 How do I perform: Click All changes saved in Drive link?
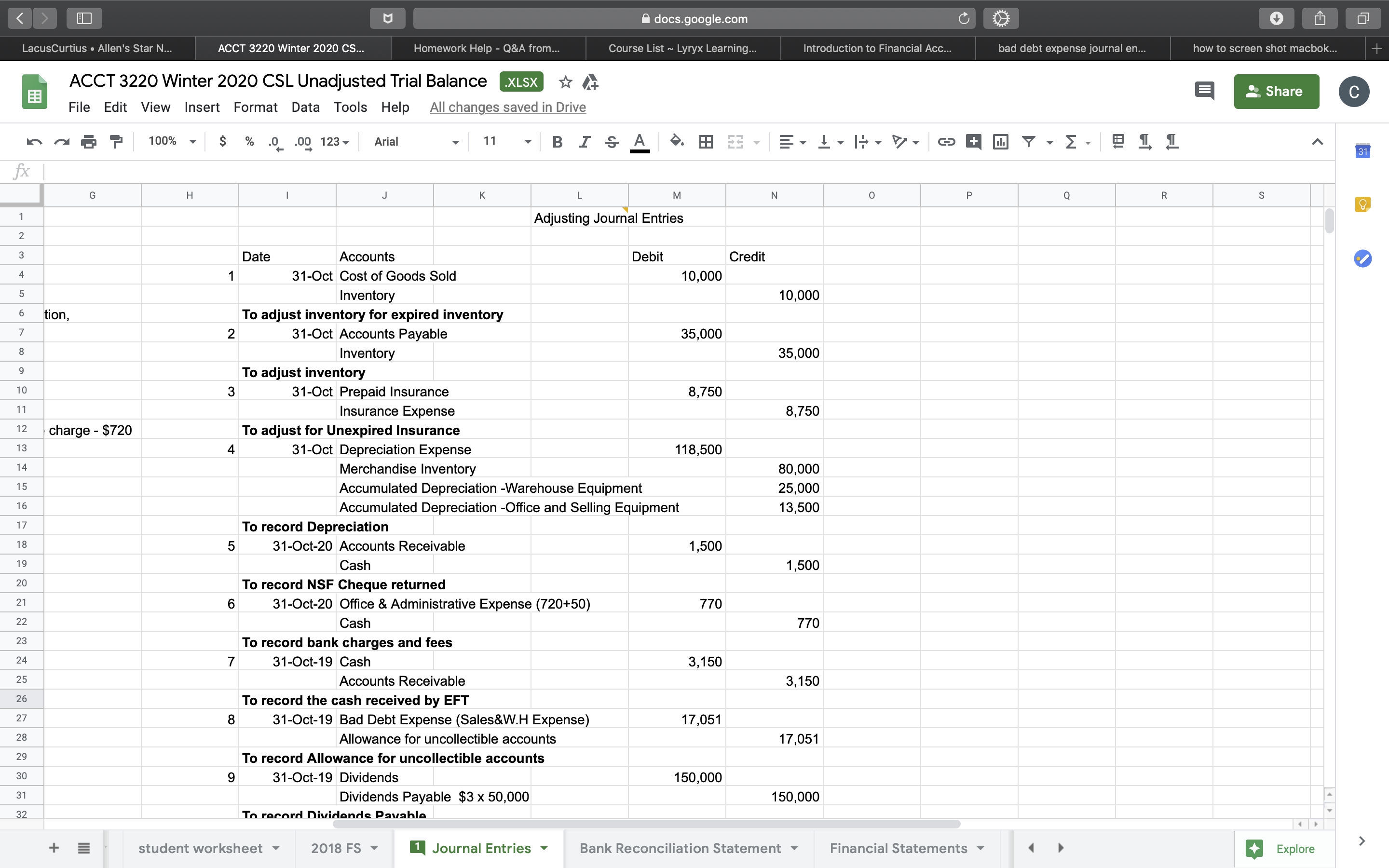pos(507,108)
